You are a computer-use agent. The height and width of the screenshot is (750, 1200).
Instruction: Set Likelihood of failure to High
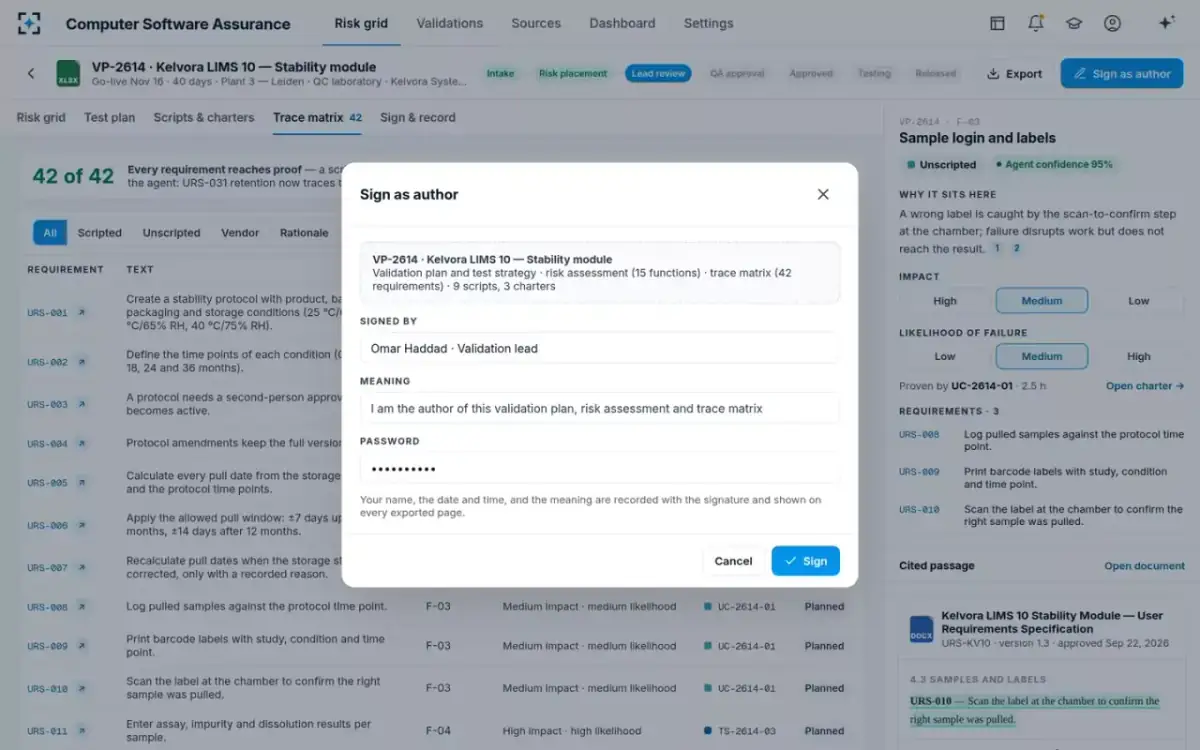pyautogui.click(x=1138, y=356)
